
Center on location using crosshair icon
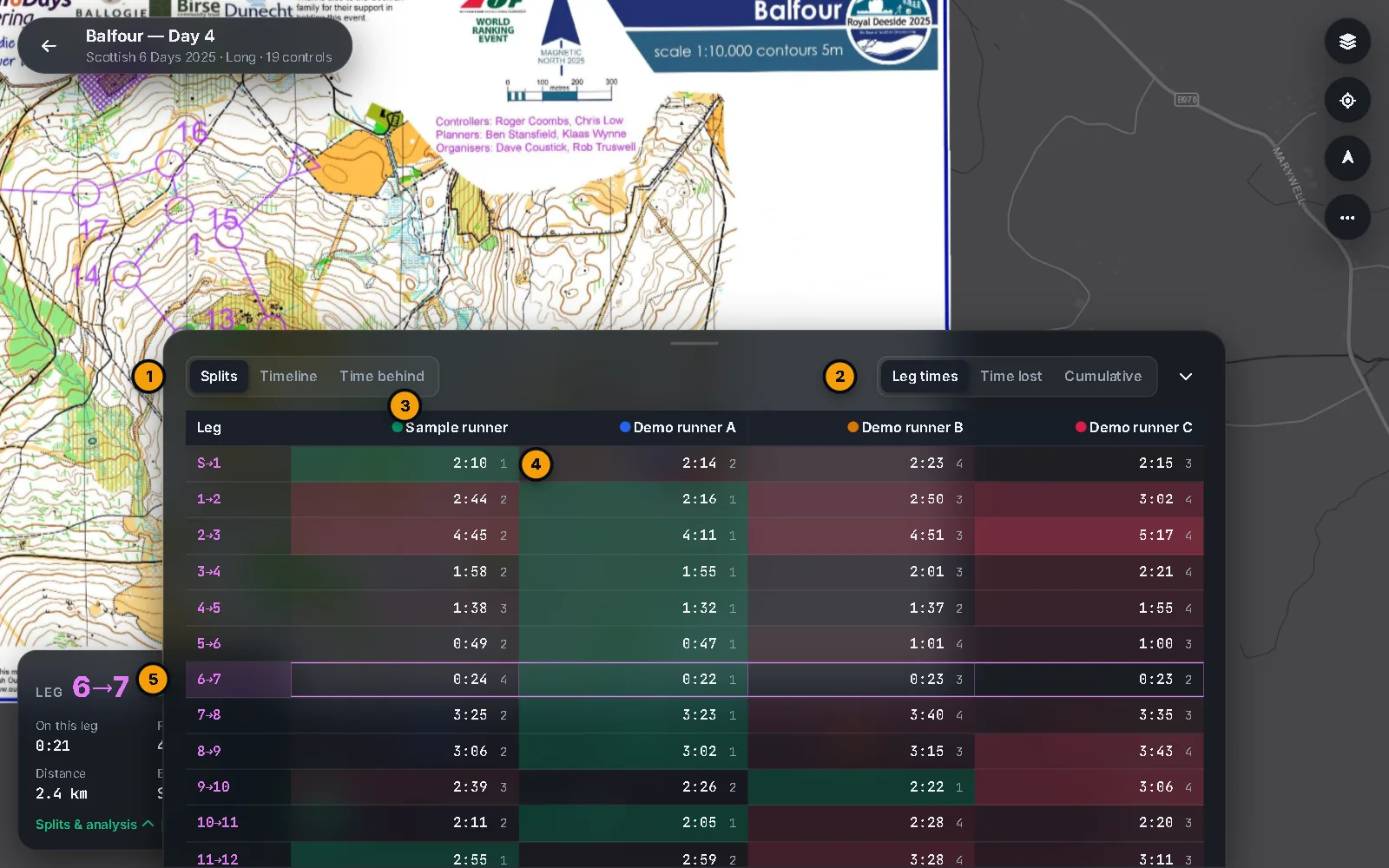coord(1347,101)
